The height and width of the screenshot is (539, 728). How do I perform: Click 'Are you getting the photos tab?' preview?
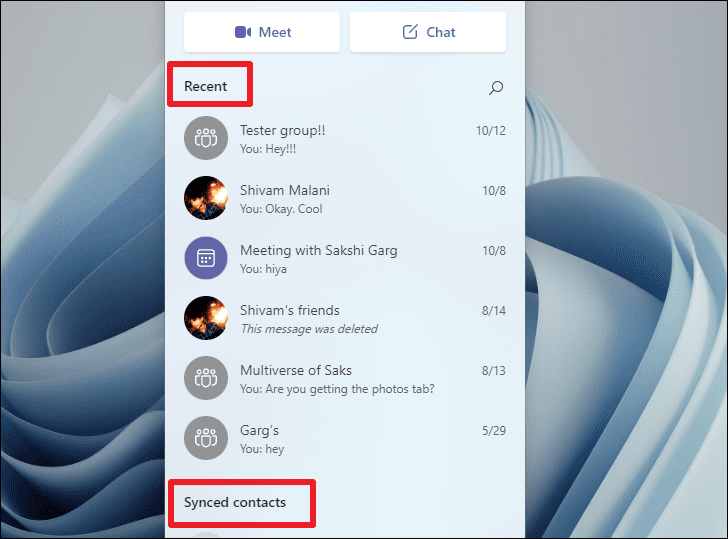(x=337, y=389)
